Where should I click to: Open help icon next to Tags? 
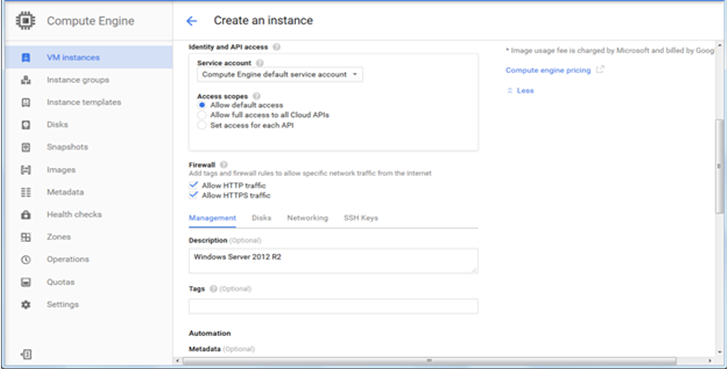[213, 289]
